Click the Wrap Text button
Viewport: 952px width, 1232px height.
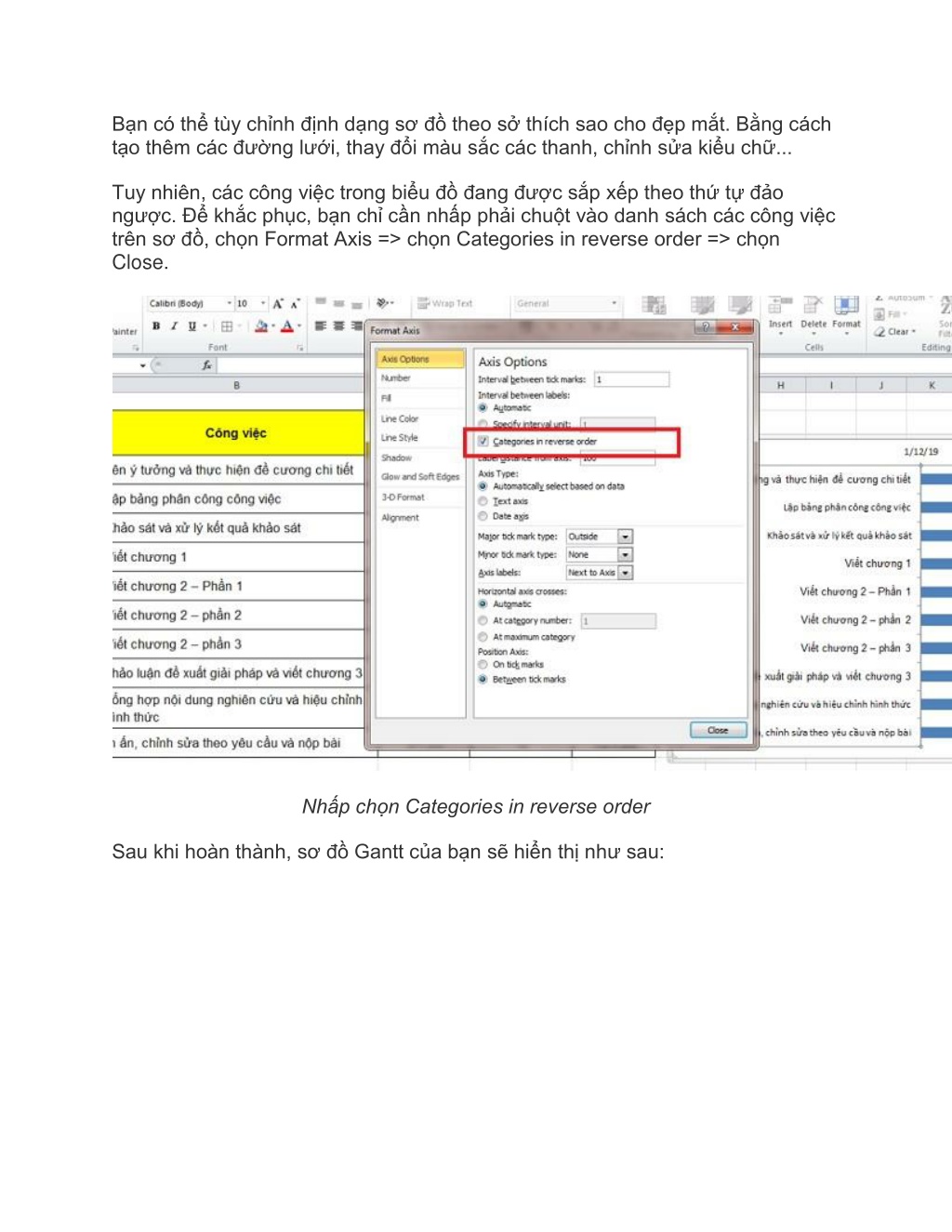point(444,303)
